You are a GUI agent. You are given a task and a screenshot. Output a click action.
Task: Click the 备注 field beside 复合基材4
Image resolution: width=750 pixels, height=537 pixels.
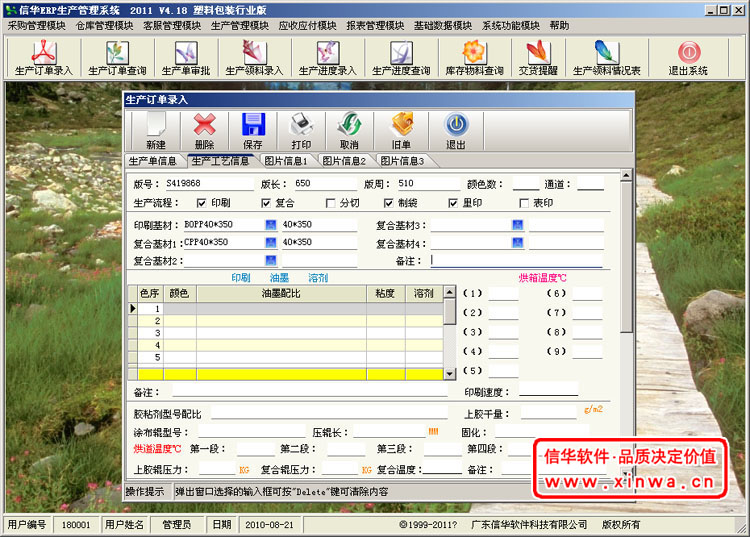(x=517, y=261)
